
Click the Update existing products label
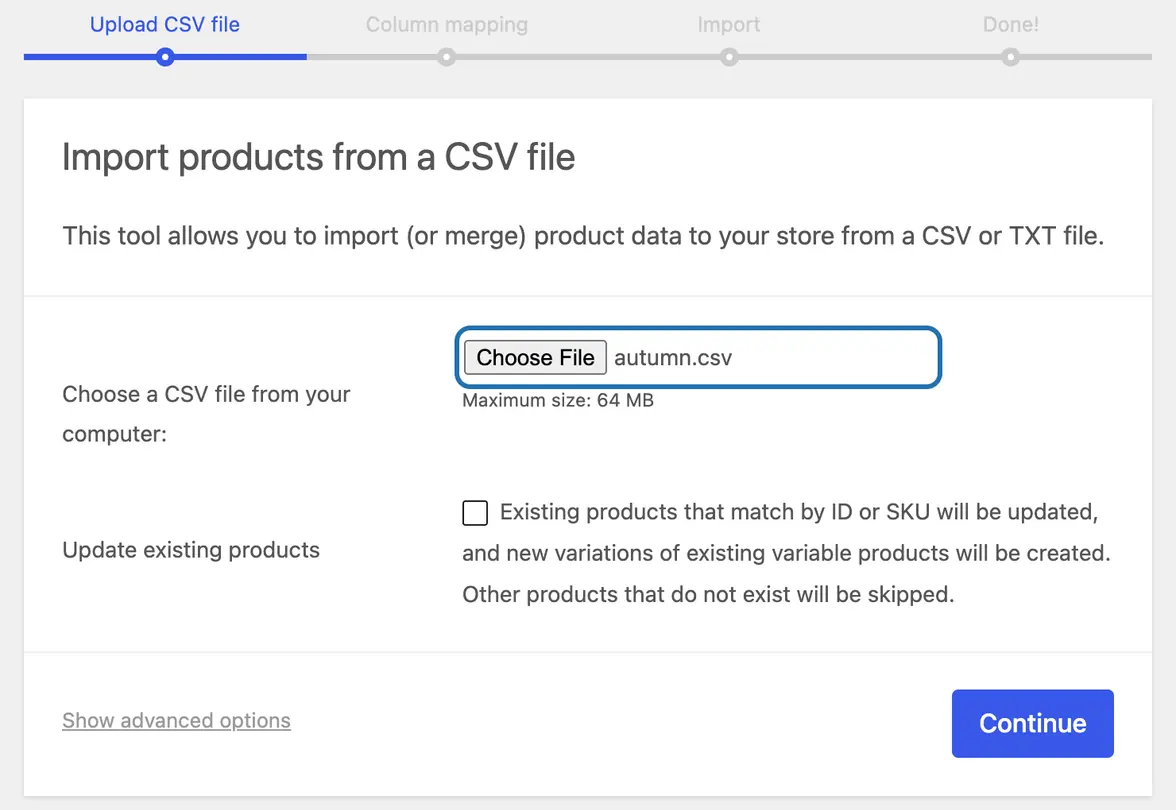tap(191, 550)
